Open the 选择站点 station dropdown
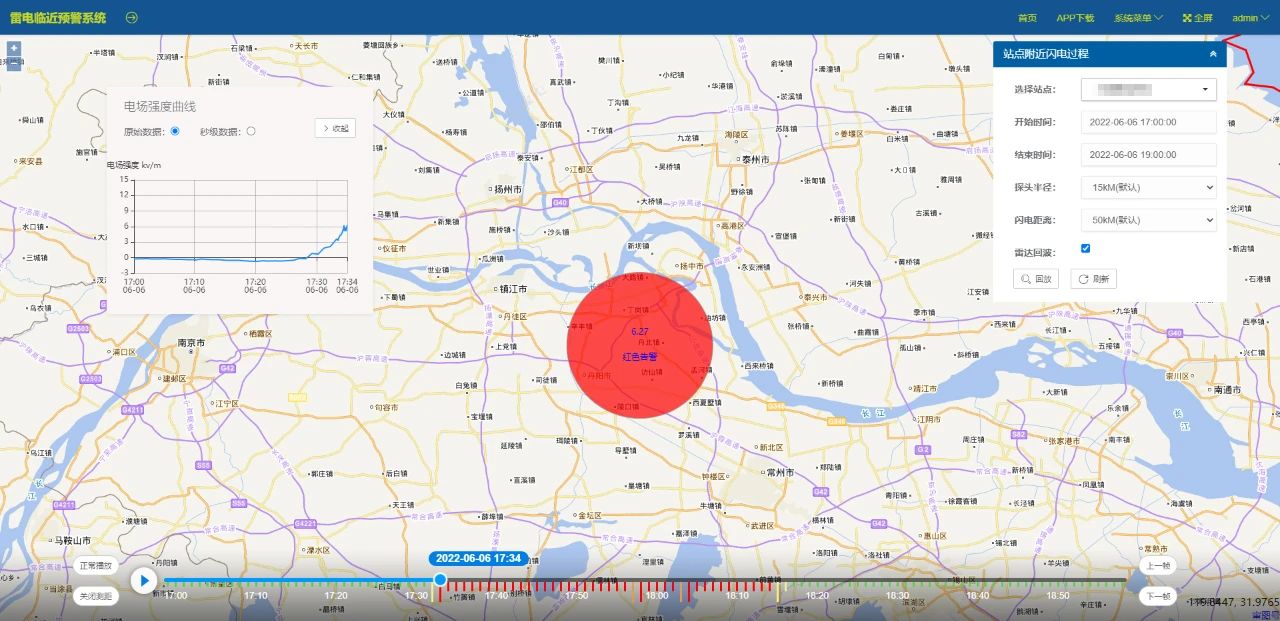Screen dimensions: 1280x621 [1148, 90]
